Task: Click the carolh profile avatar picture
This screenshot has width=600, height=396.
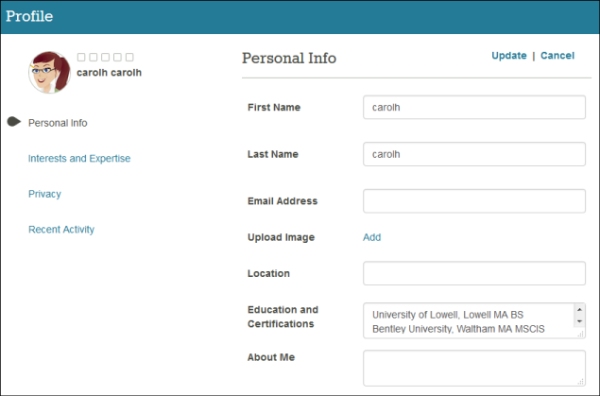Action: (x=49, y=72)
